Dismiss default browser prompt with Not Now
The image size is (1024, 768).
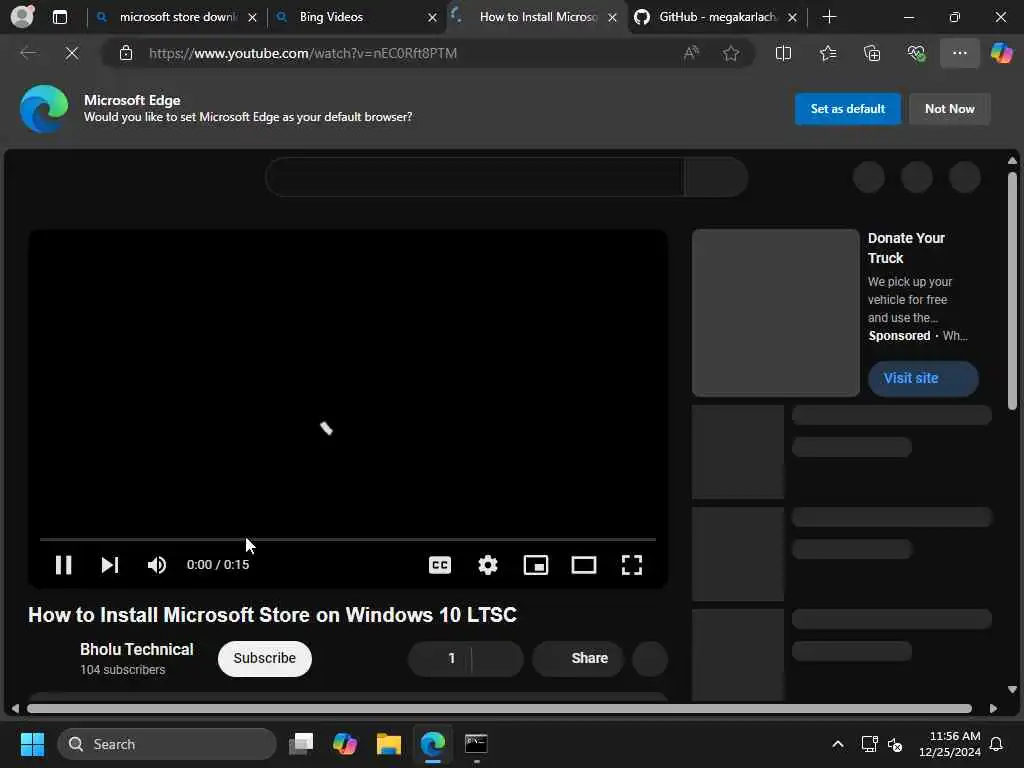(x=950, y=108)
